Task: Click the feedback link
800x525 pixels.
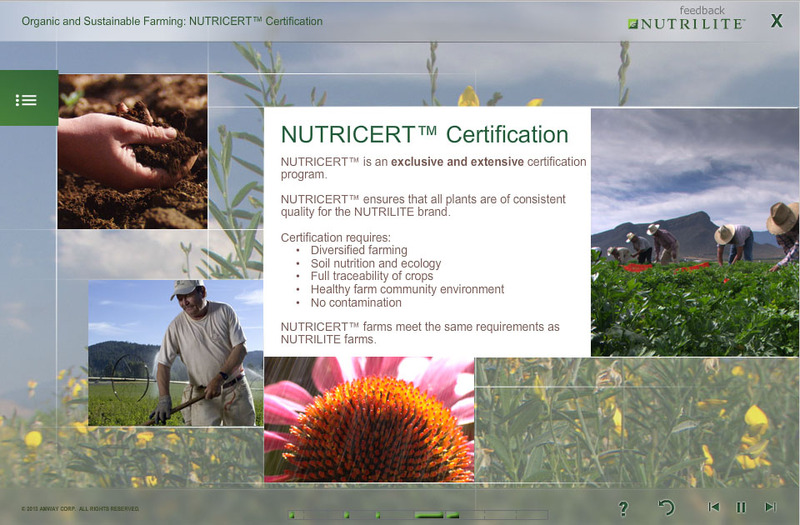Action: click(702, 10)
